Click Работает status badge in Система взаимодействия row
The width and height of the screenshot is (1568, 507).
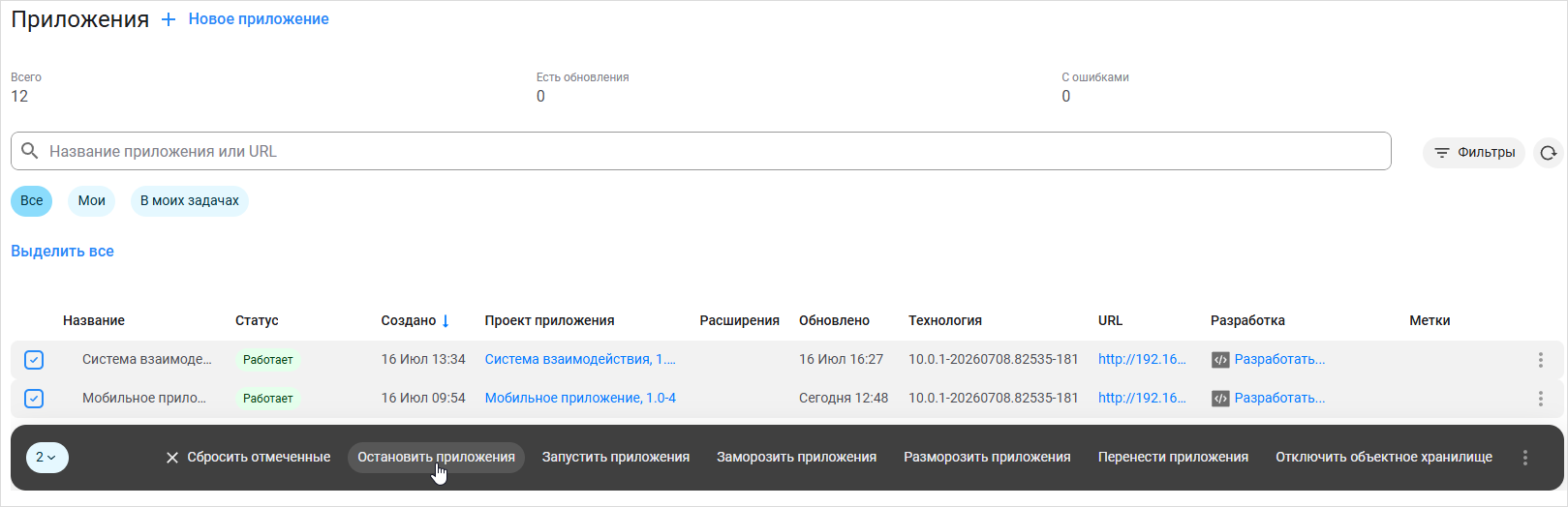pyautogui.click(x=267, y=360)
